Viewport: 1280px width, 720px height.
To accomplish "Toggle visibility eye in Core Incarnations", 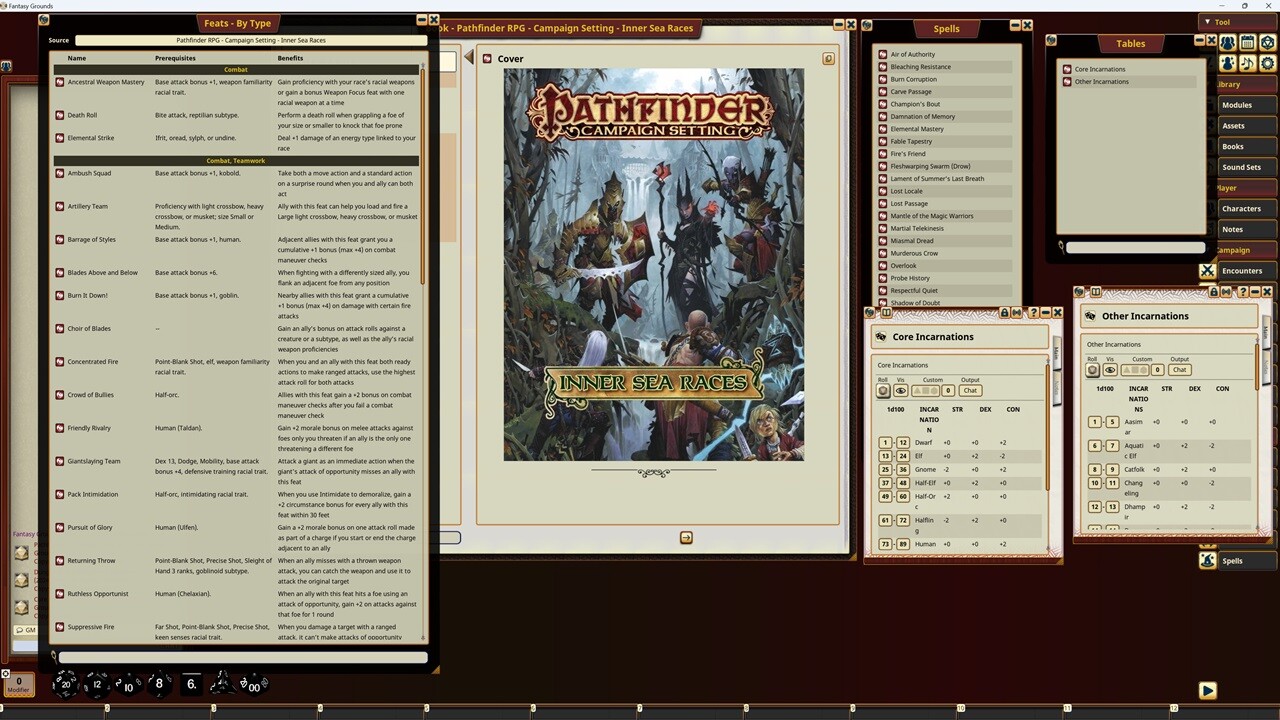I will pos(900,391).
